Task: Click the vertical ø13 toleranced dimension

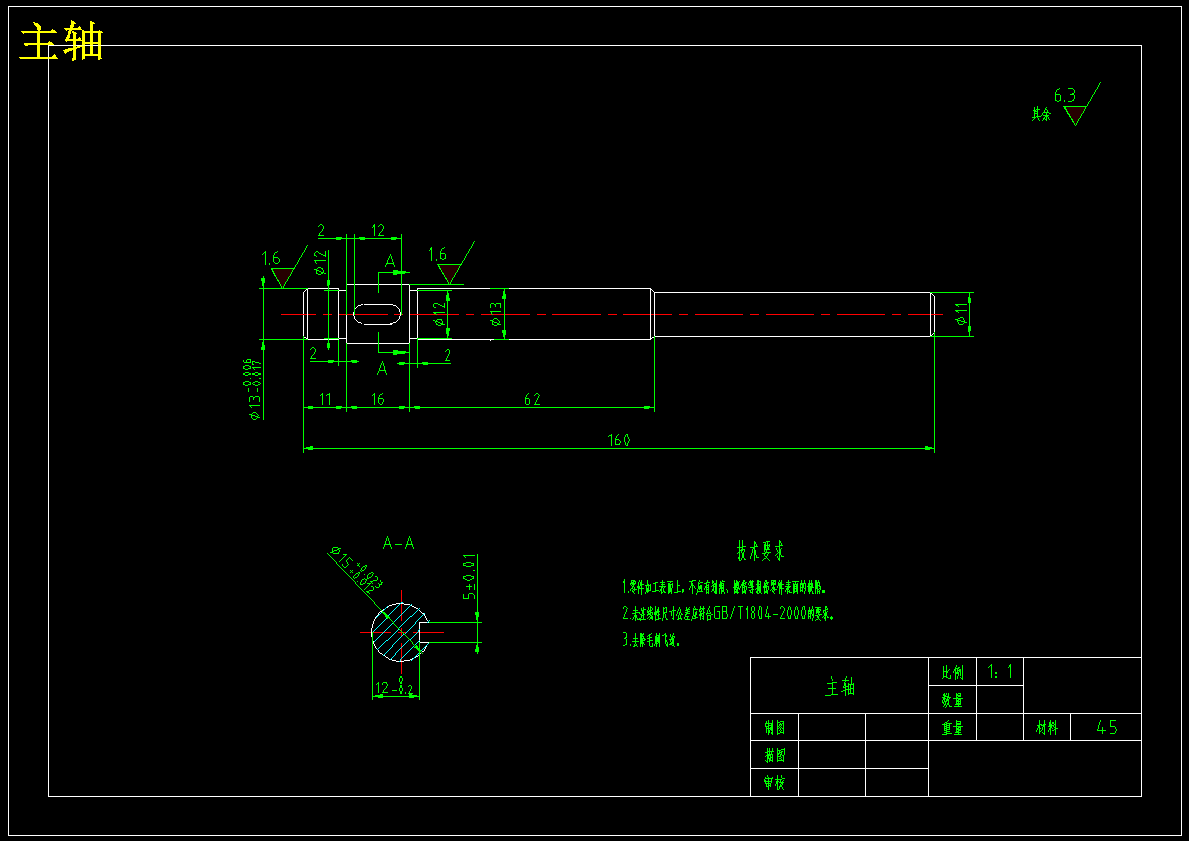Action: pyautogui.click(x=255, y=389)
